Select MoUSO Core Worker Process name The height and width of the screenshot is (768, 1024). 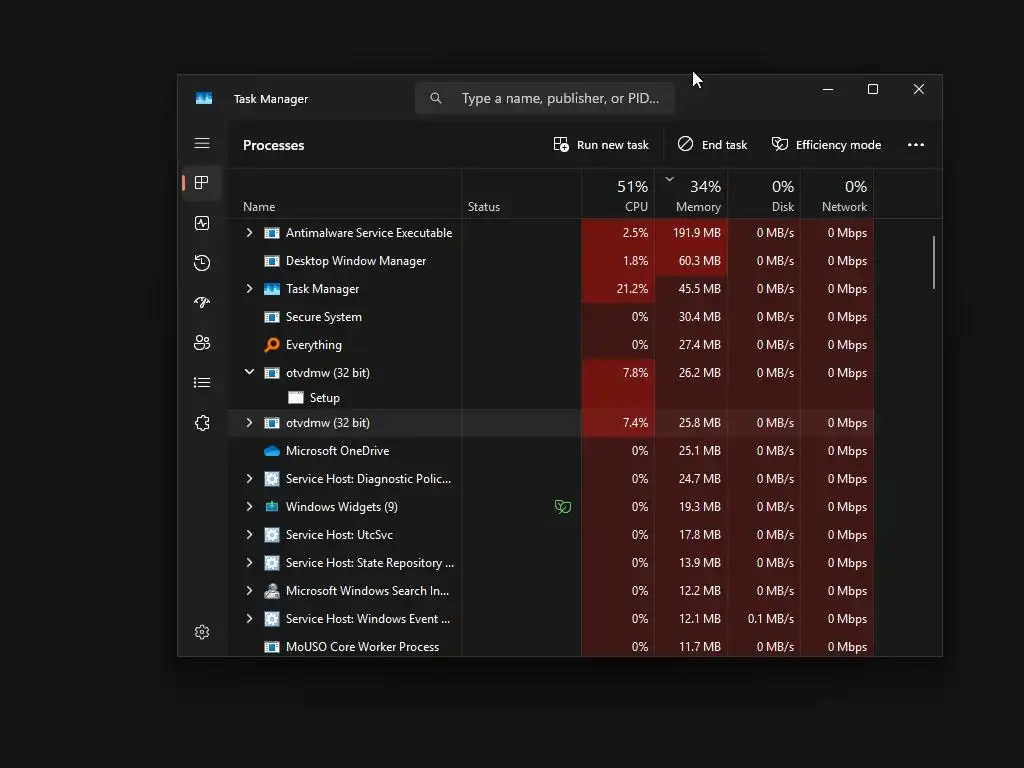tap(362, 647)
